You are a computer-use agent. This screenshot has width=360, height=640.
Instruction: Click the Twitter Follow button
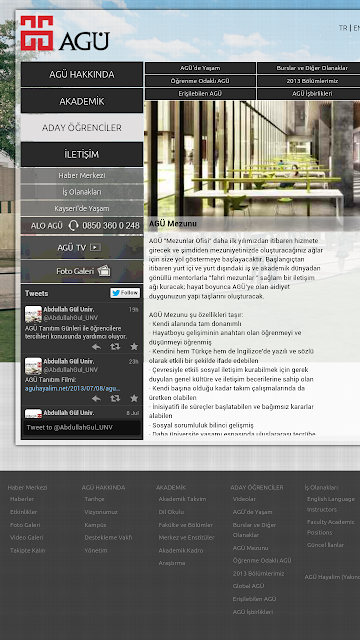coord(125,293)
